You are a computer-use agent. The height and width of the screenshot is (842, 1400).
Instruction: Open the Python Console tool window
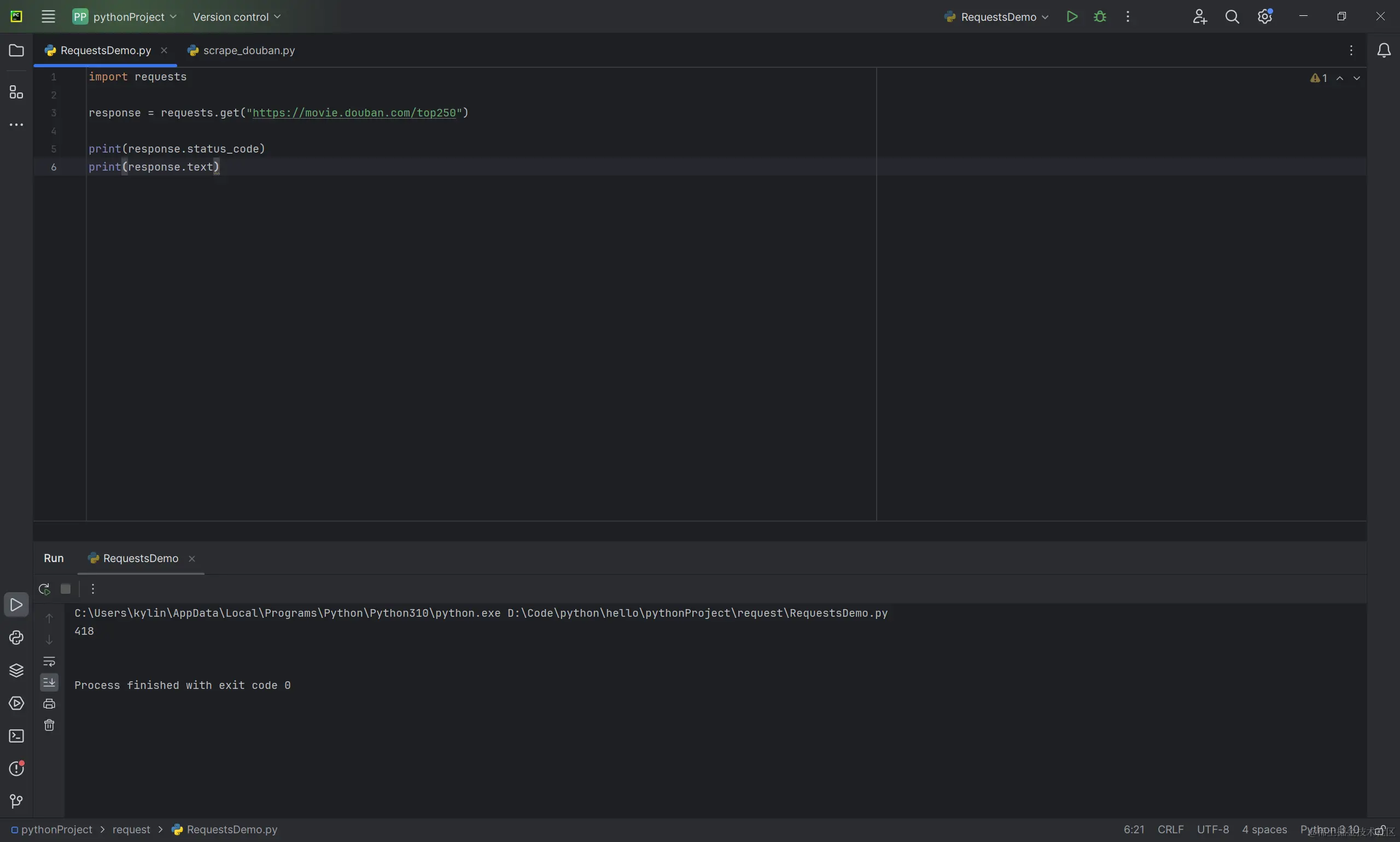16,638
